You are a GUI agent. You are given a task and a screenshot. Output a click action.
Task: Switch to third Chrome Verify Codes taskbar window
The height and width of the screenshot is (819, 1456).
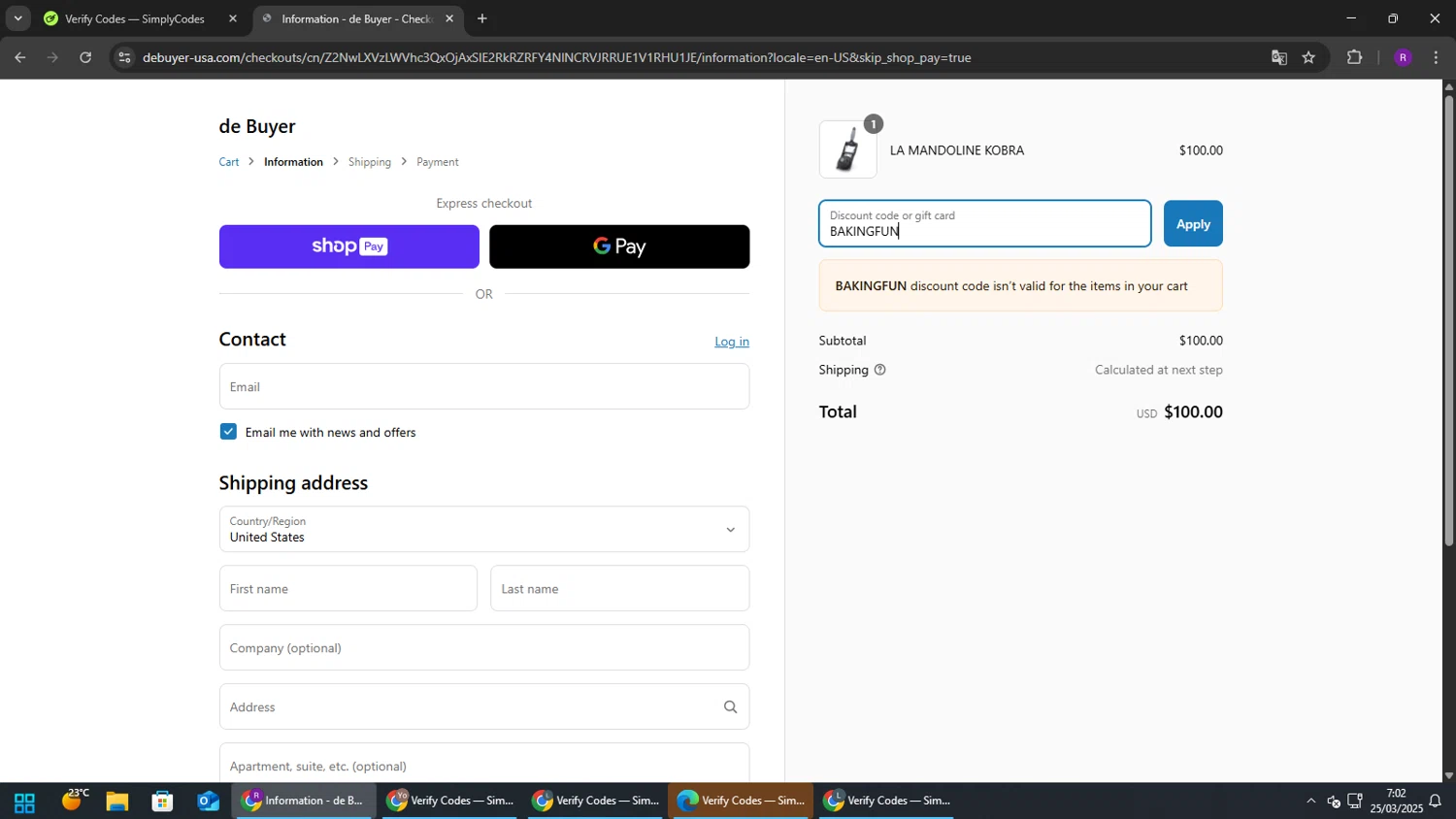click(x=595, y=801)
